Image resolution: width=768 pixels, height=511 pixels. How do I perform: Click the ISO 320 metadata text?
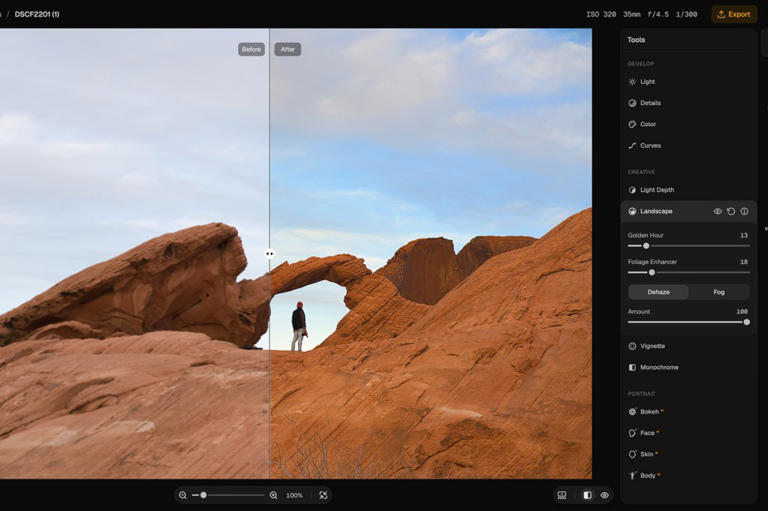point(601,14)
